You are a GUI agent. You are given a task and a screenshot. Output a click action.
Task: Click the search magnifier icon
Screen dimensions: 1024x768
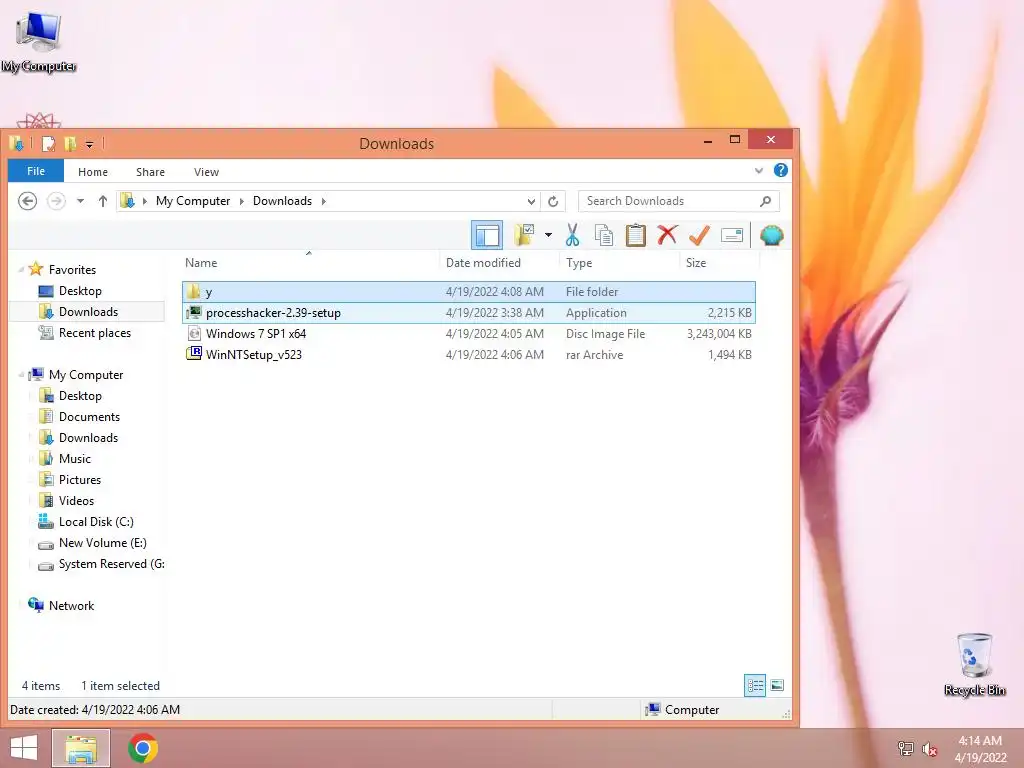pyautogui.click(x=765, y=201)
